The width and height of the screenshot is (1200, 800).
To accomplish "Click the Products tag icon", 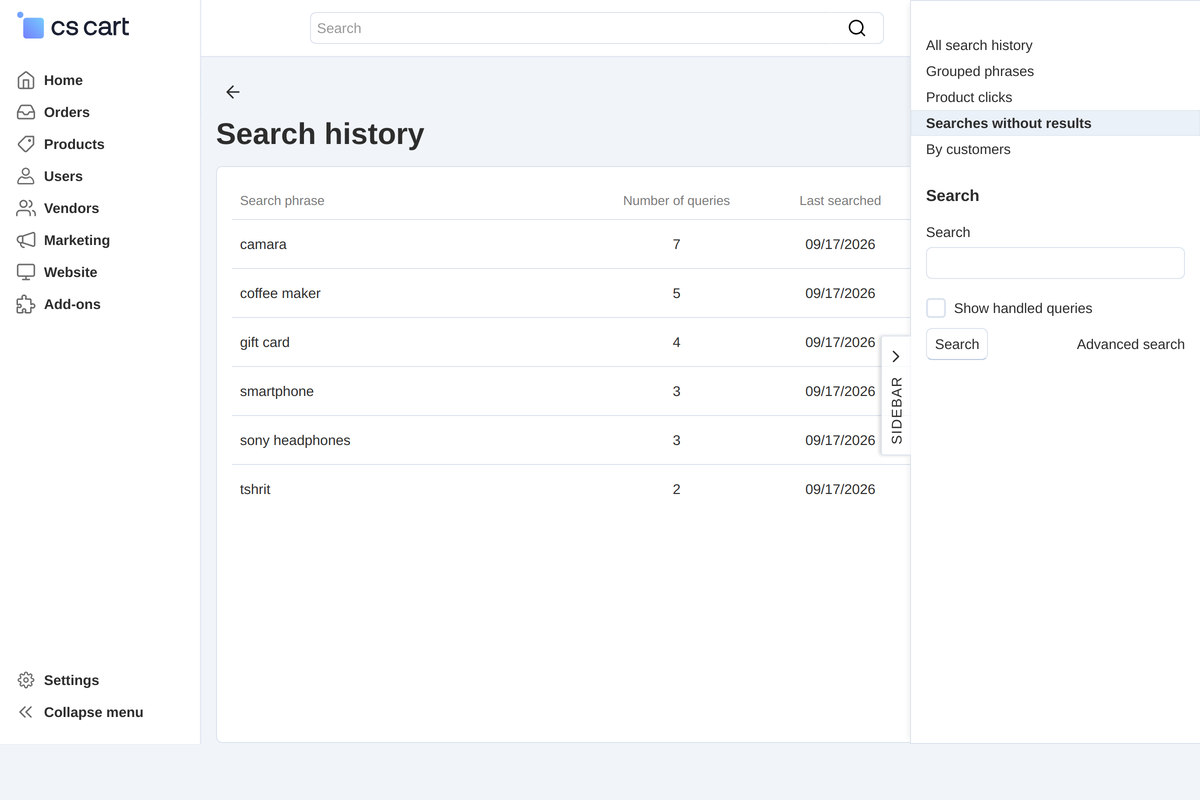I will click(26, 144).
